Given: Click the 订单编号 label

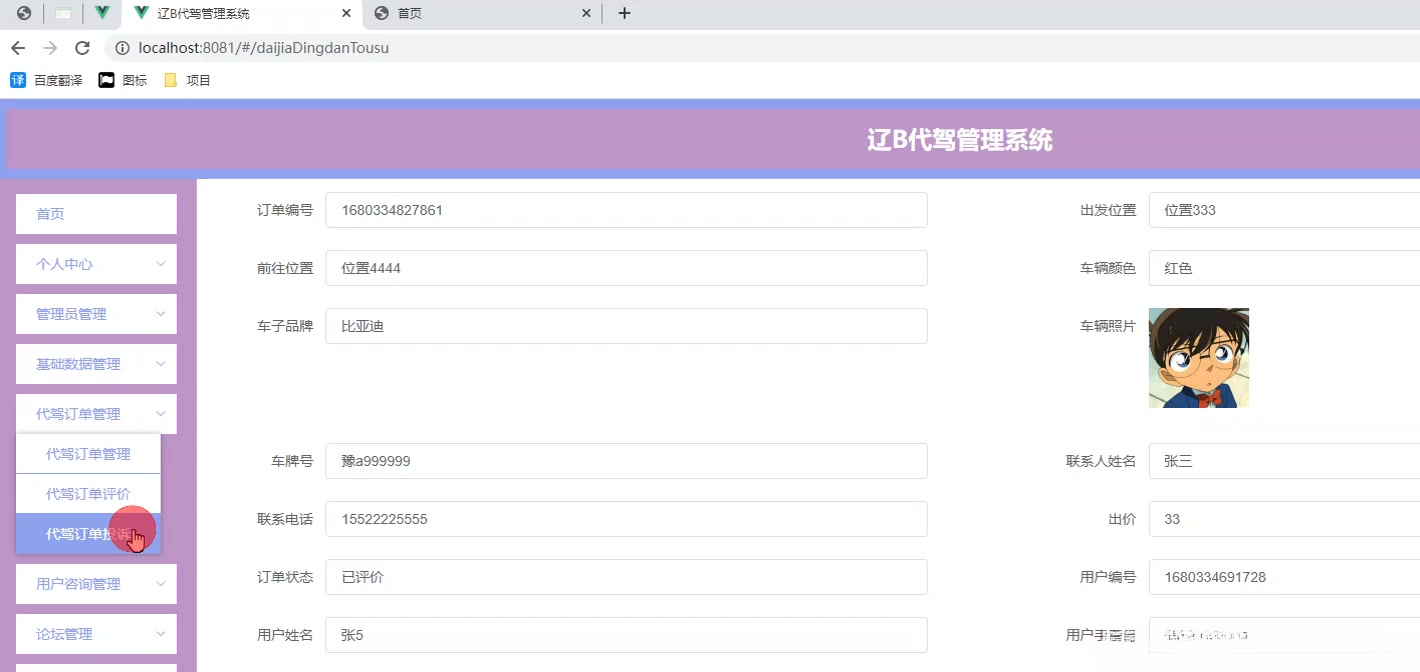Looking at the screenshot, I should click(285, 210).
